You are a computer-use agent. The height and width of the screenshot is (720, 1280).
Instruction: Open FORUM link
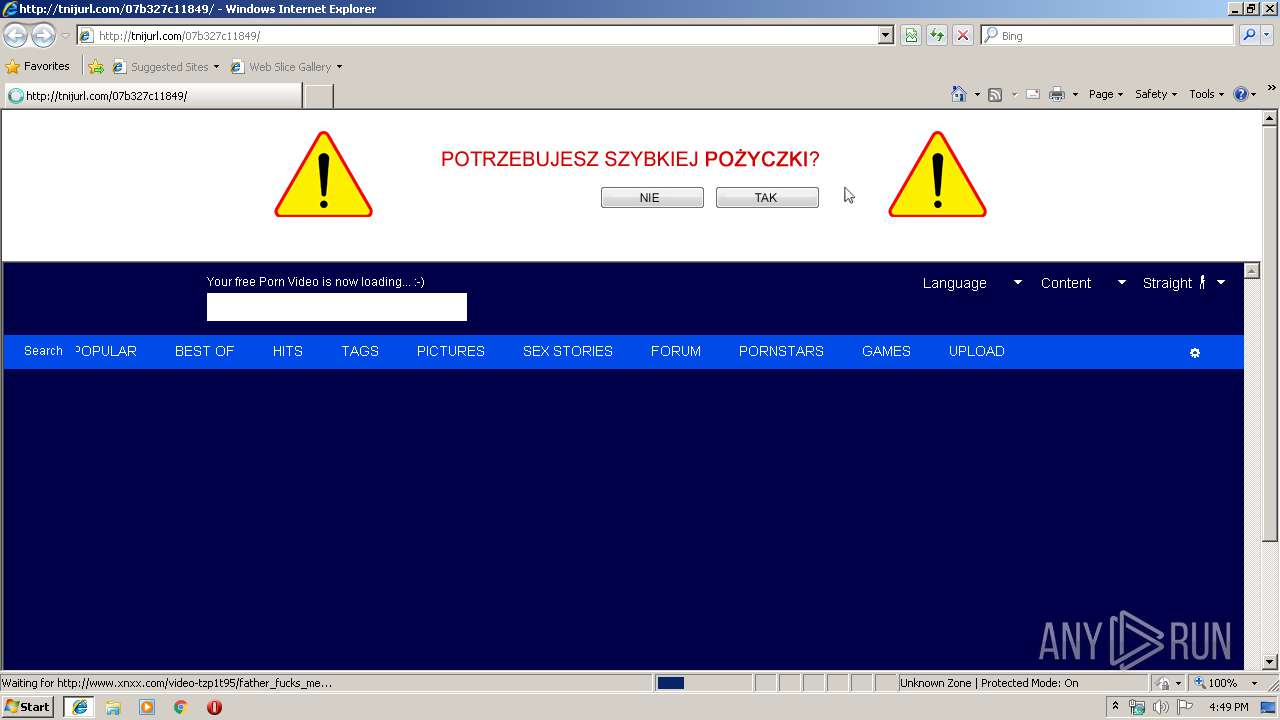(676, 351)
